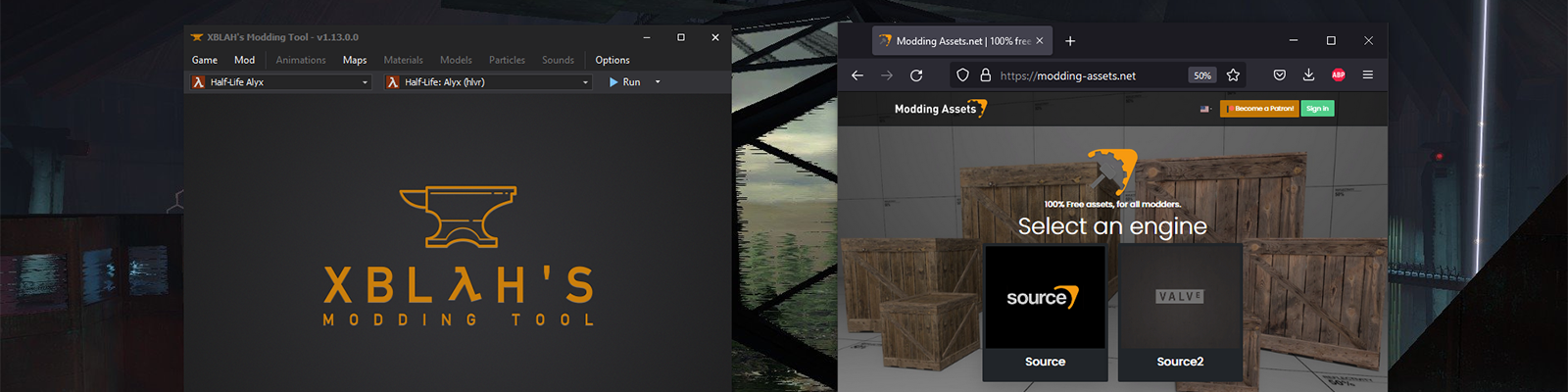Image resolution: width=1568 pixels, height=392 pixels.
Task: Bookmark this page with the star icon
Action: 1233,75
